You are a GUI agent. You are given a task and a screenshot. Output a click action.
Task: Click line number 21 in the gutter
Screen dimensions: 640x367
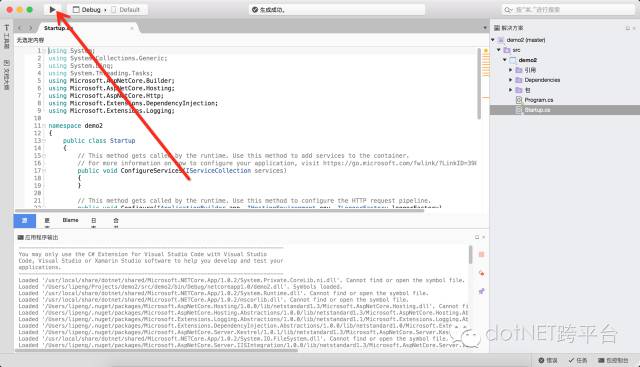[x=37, y=201]
